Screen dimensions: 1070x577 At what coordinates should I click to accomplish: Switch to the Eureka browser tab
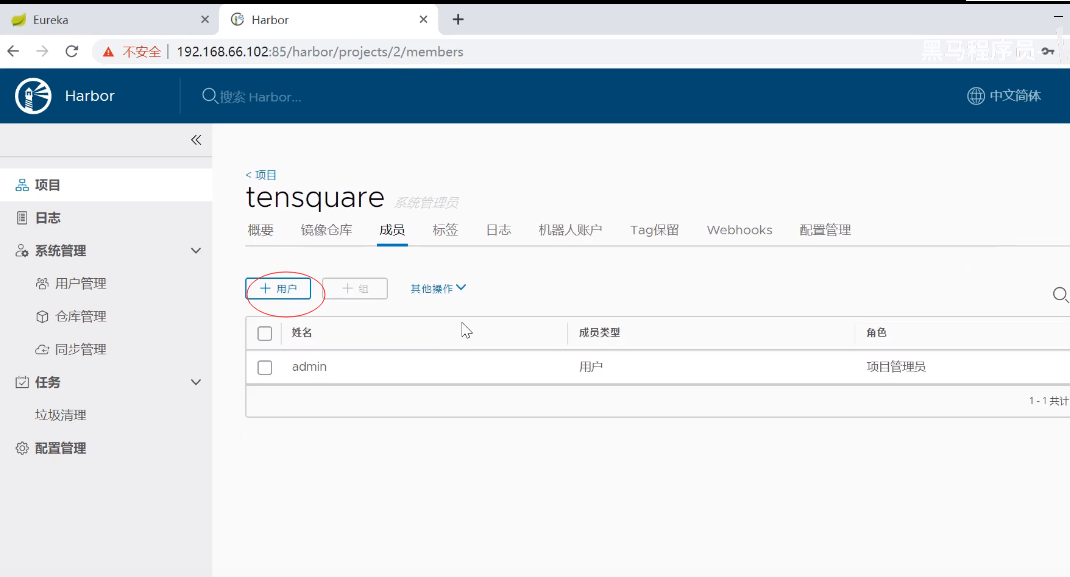109,20
